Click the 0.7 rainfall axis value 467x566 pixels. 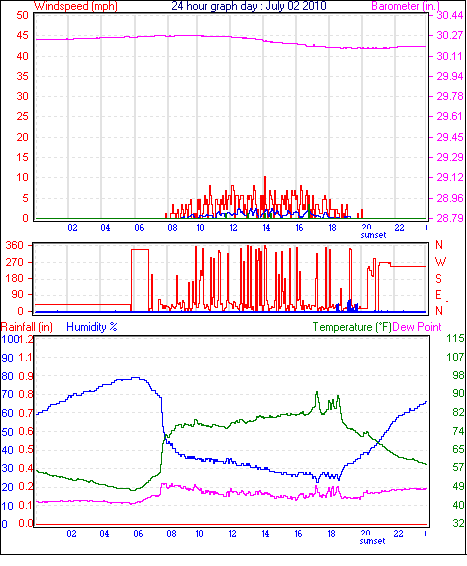25,413
